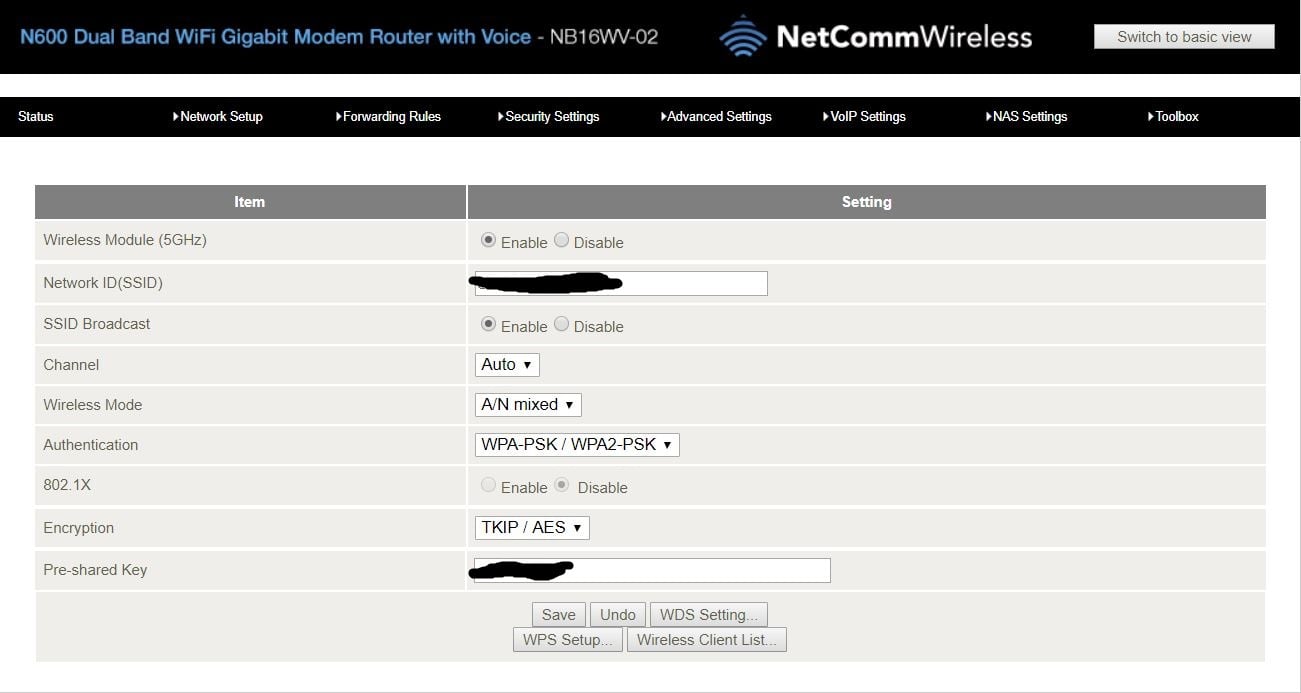Click the Undo button
Screen dimensions: 1301x693
coord(618,615)
